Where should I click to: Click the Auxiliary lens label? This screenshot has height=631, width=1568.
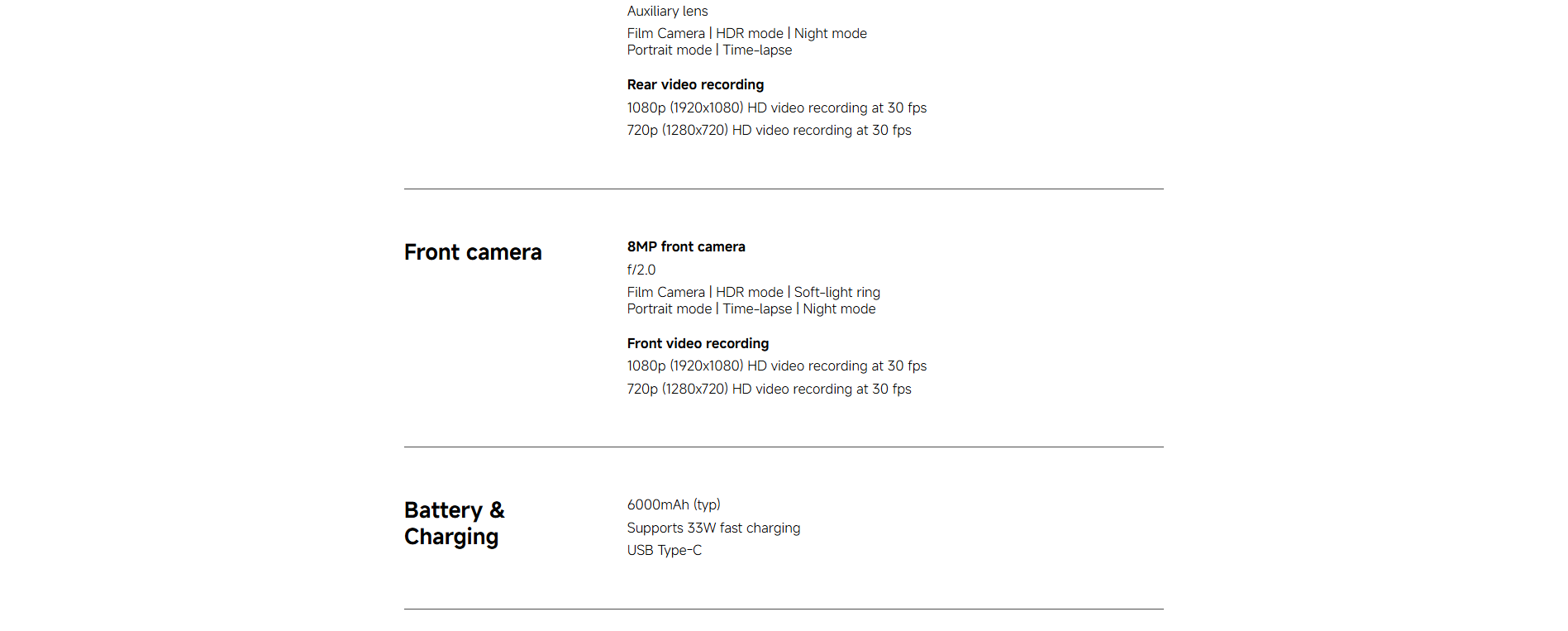click(667, 11)
